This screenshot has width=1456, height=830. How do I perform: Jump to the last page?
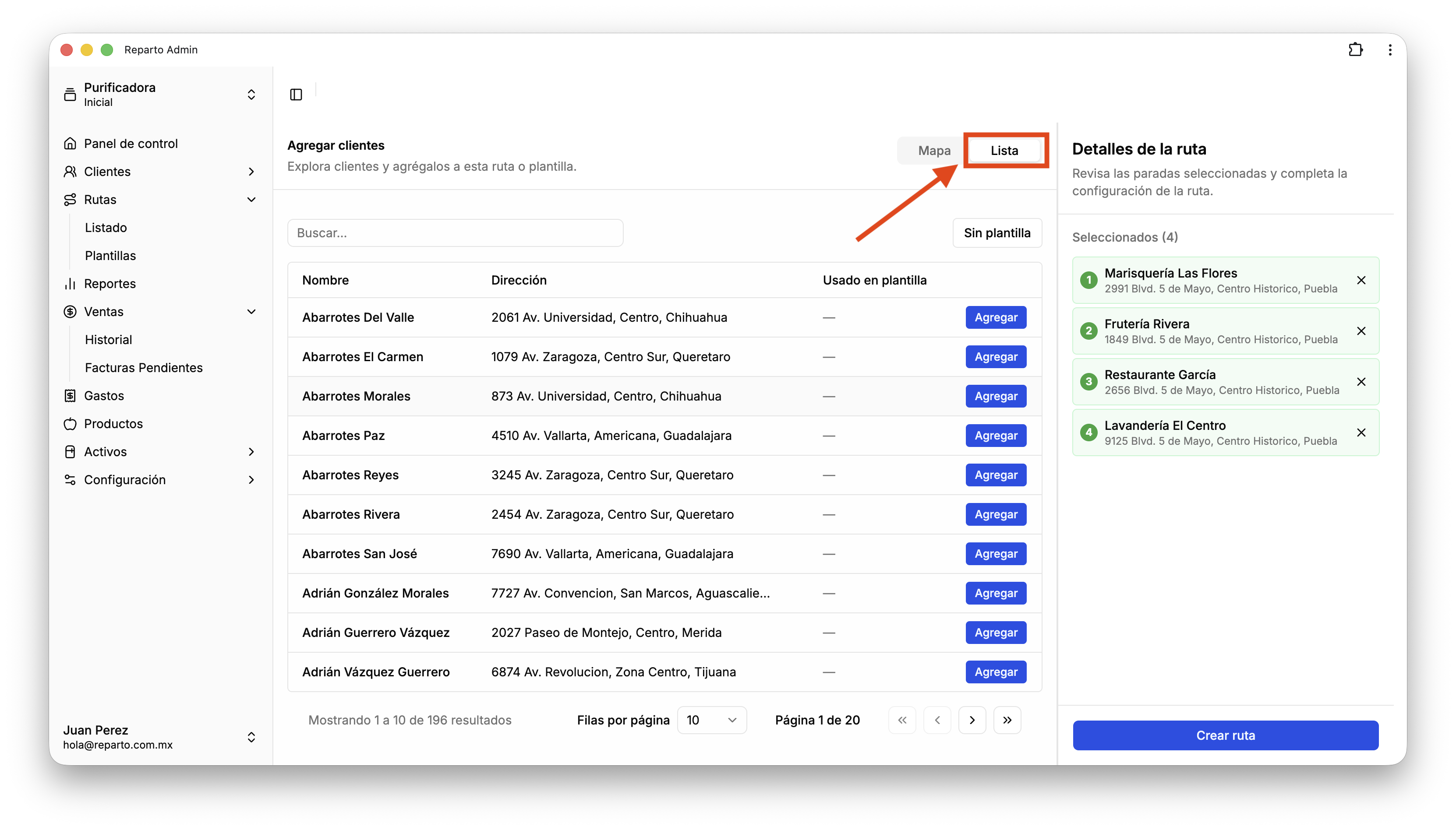coord(1007,720)
